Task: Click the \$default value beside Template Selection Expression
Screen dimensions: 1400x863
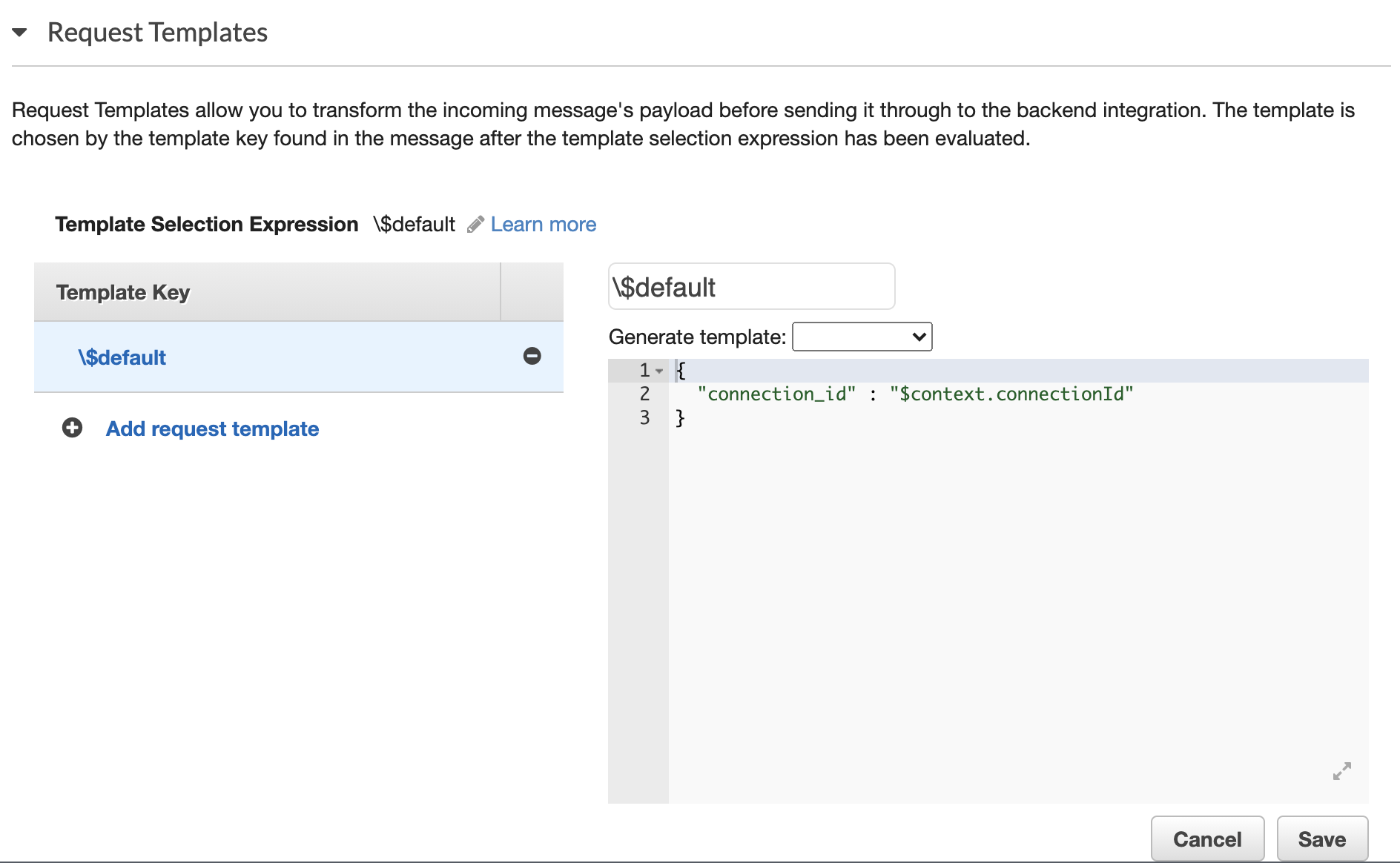Action: coord(413,224)
